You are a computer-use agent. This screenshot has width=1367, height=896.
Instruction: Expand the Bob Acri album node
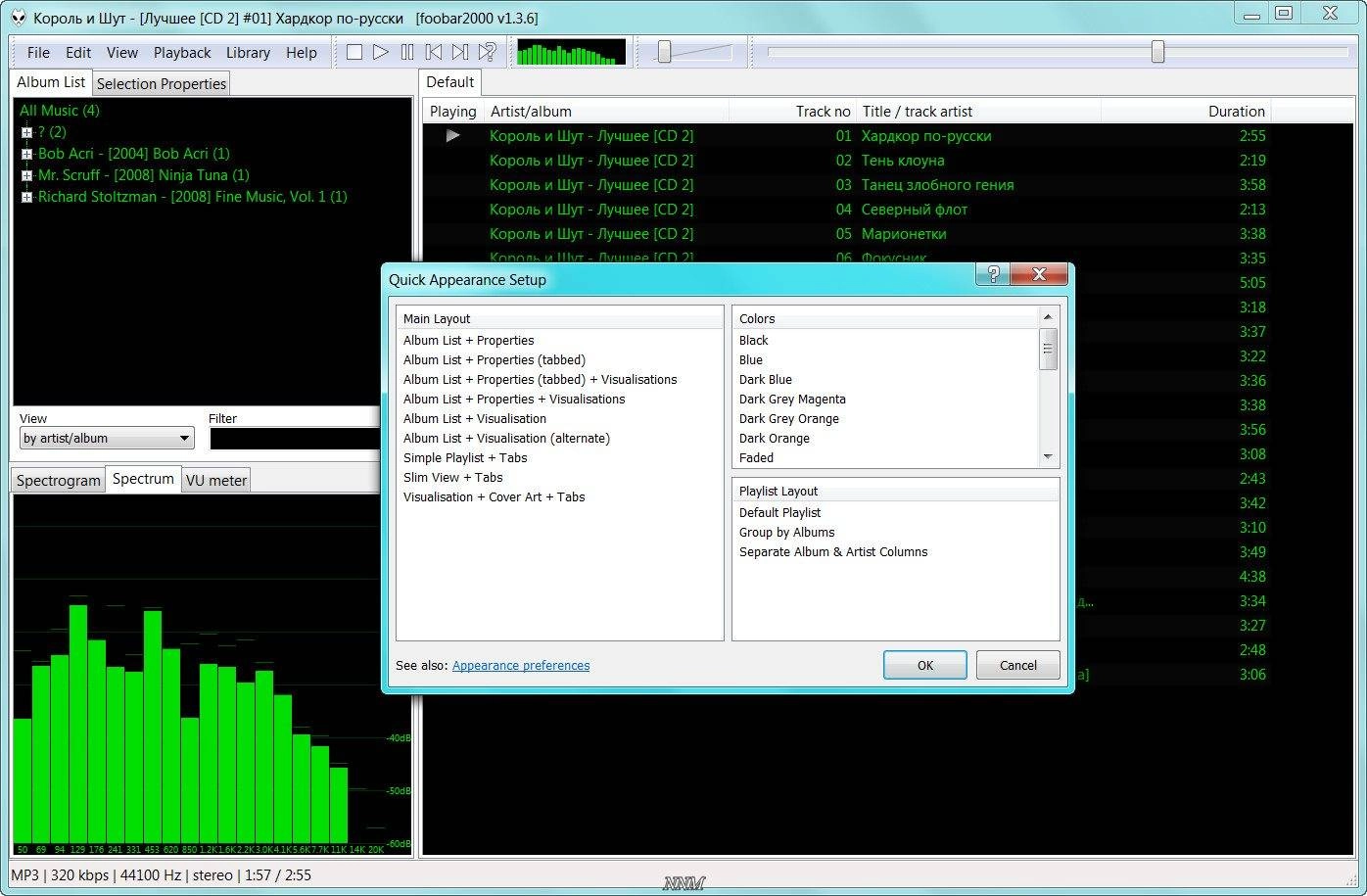27,154
